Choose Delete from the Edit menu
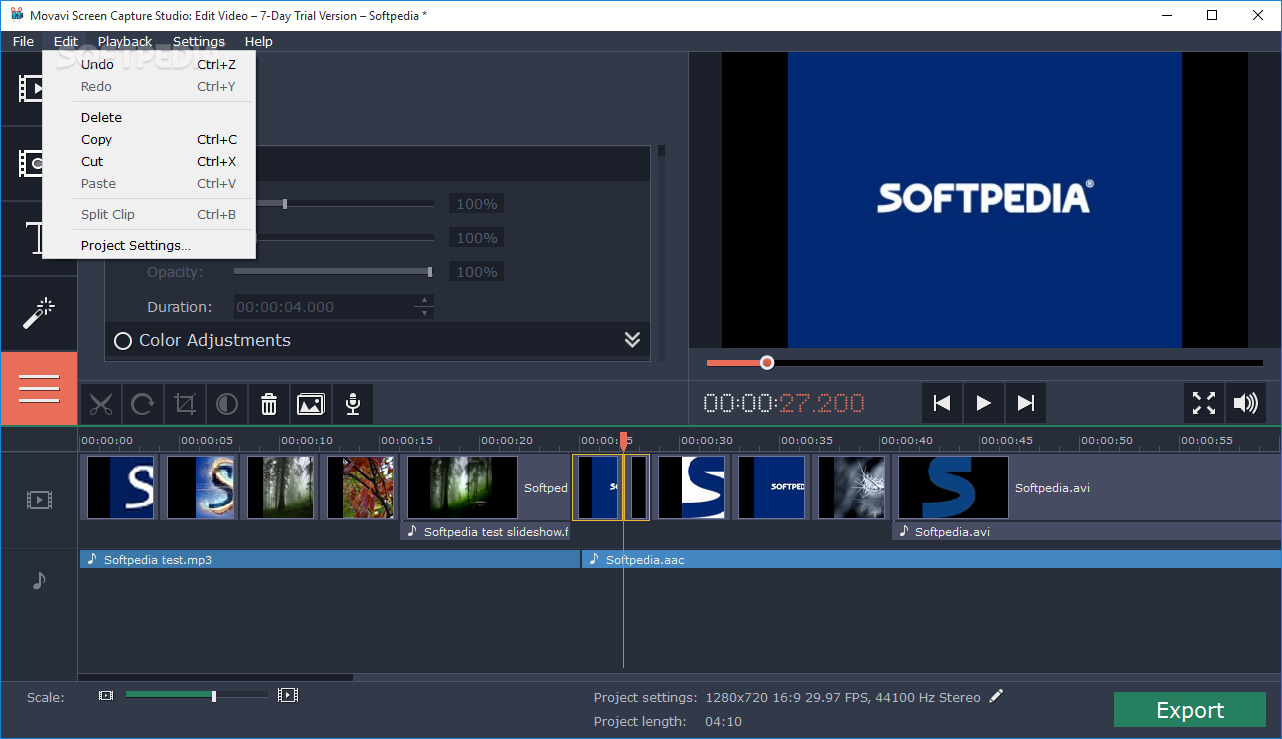 tap(149, 117)
